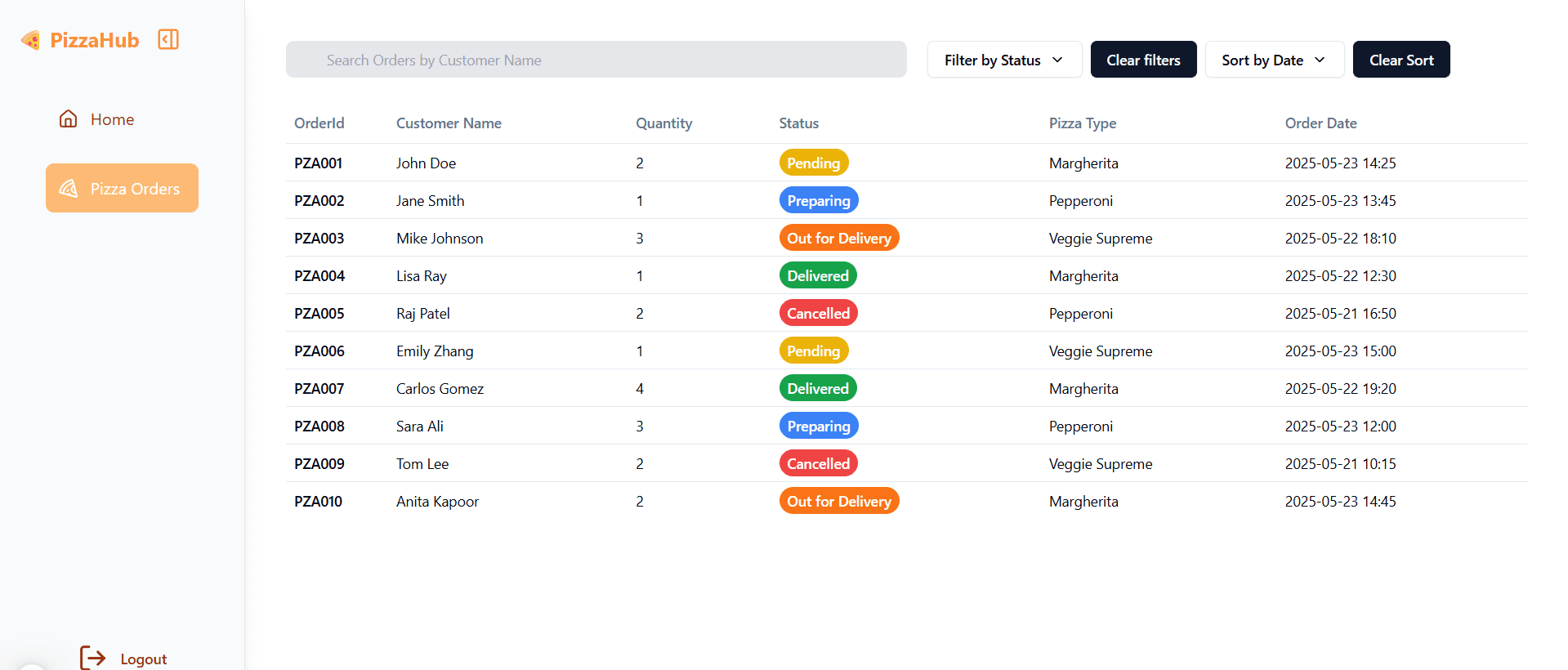1568x670 pixels.
Task: Click customer name Carlos Gomez
Action: [440, 388]
